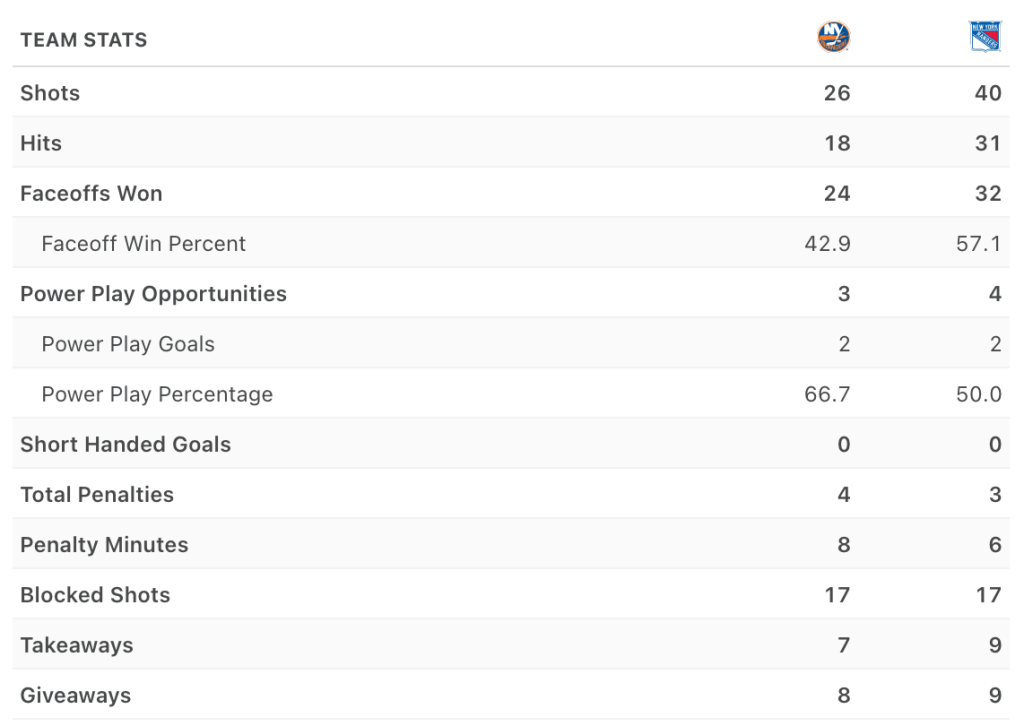Select the Shots row label
This screenshot has width=1024, height=726.
(x=50, y=93)
